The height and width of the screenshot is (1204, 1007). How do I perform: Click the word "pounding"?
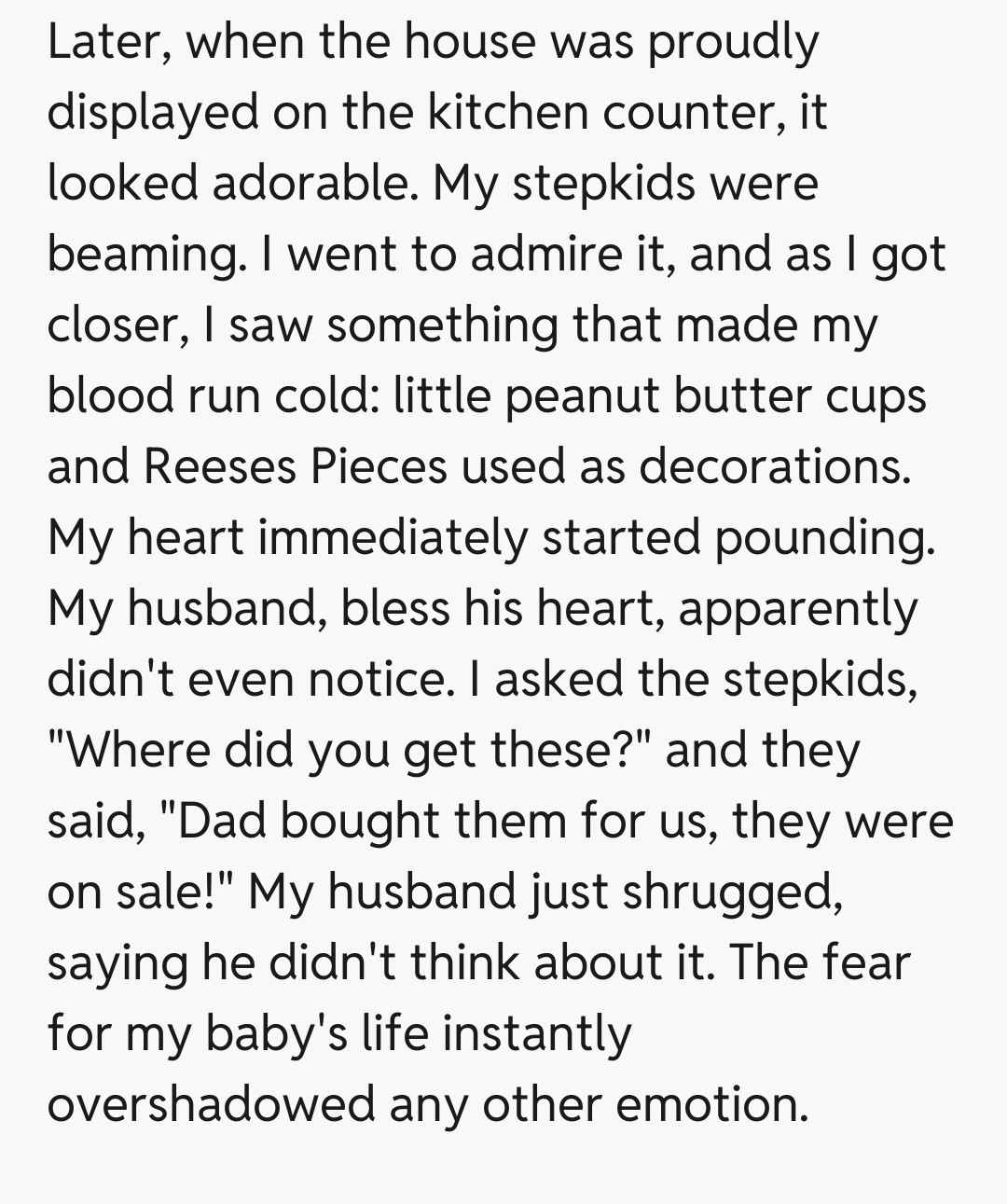pyautogui.click(x=824, y=538)
